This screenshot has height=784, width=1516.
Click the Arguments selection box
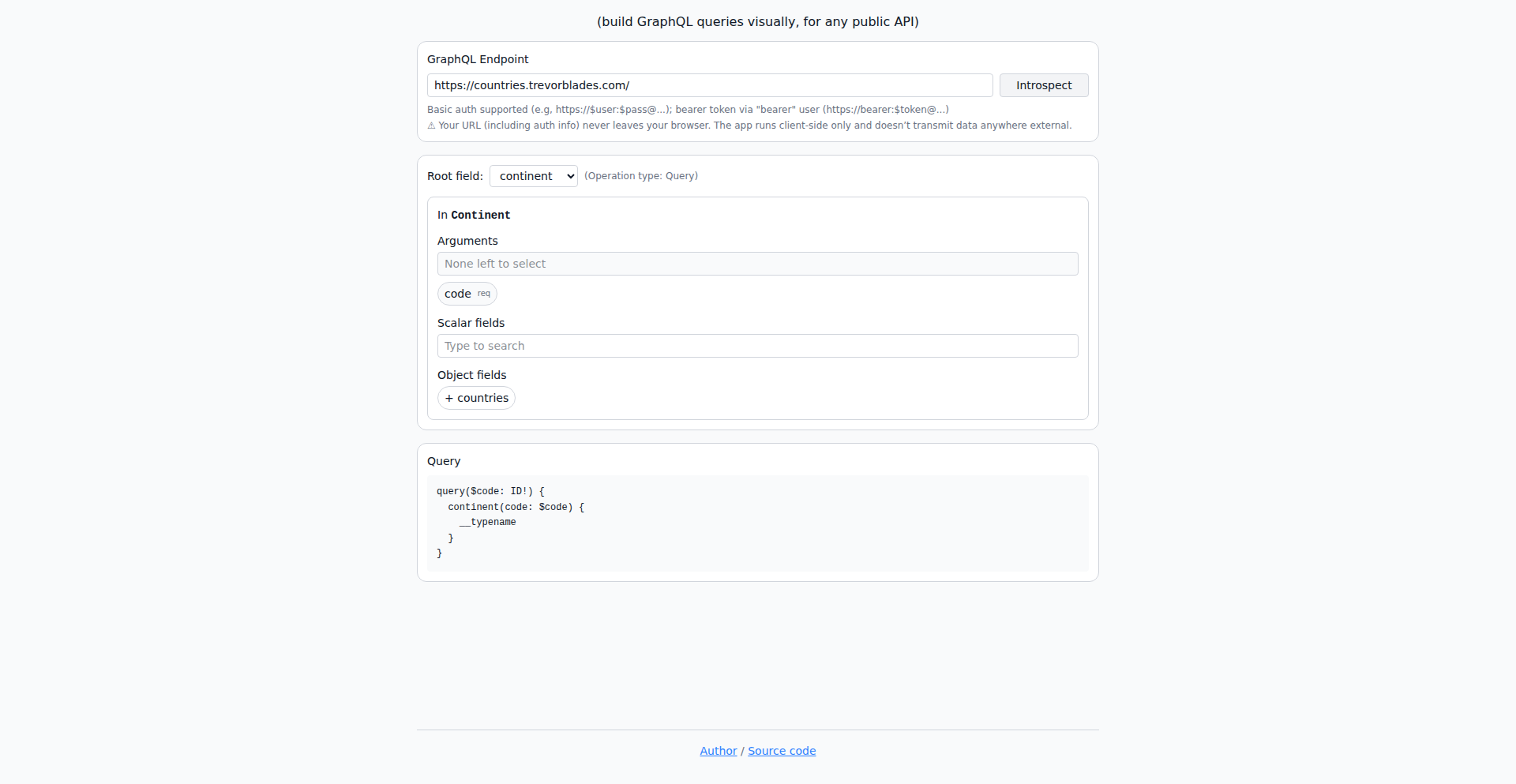click(757, 264)
